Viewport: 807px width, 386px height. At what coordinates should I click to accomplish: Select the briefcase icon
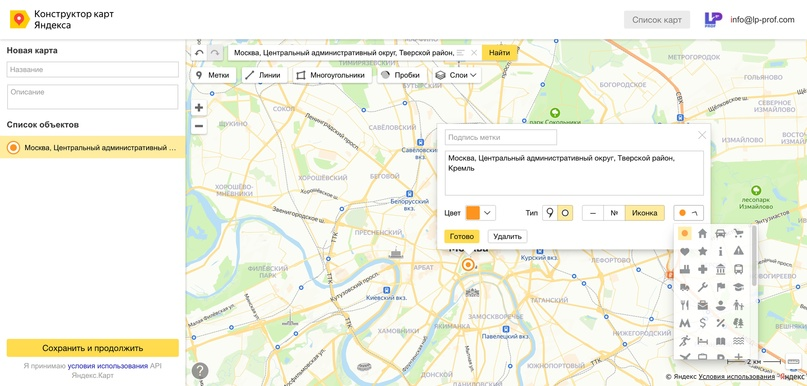pos(703,305)
